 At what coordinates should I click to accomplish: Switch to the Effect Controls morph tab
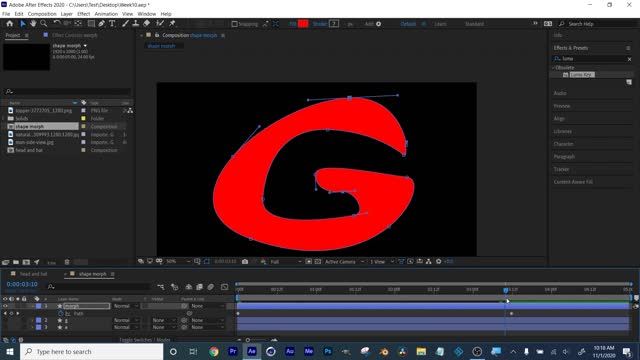point(75,35)
